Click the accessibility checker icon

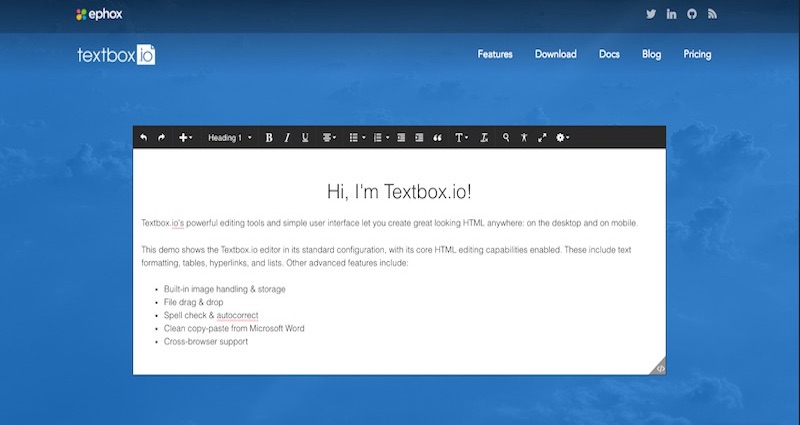click(524, 138)
